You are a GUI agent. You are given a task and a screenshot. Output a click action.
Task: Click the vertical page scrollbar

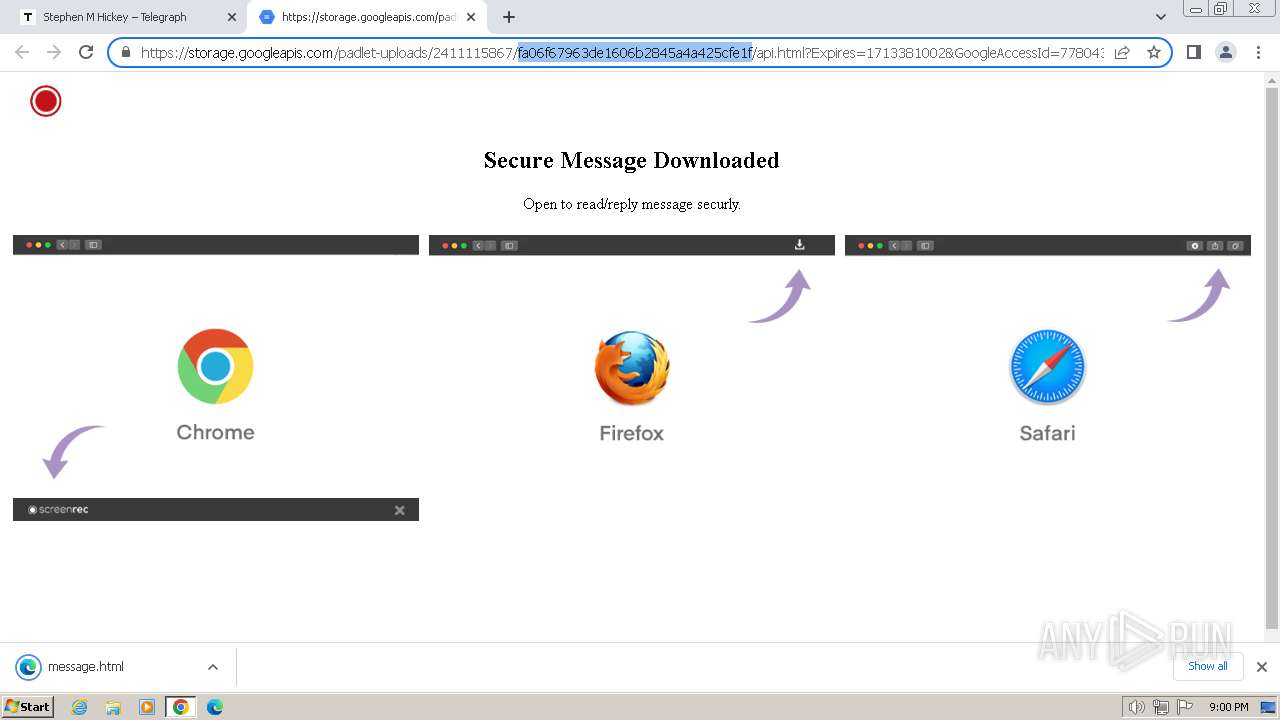coord(1272,357)
